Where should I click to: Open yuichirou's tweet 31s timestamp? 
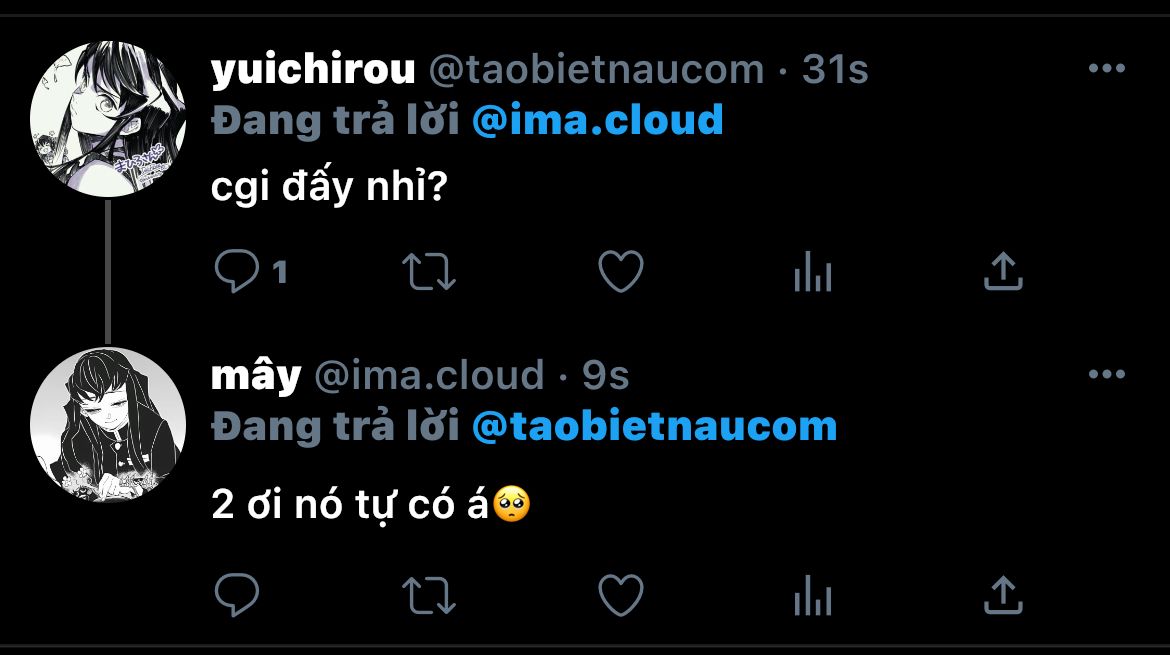click(836, 70)
